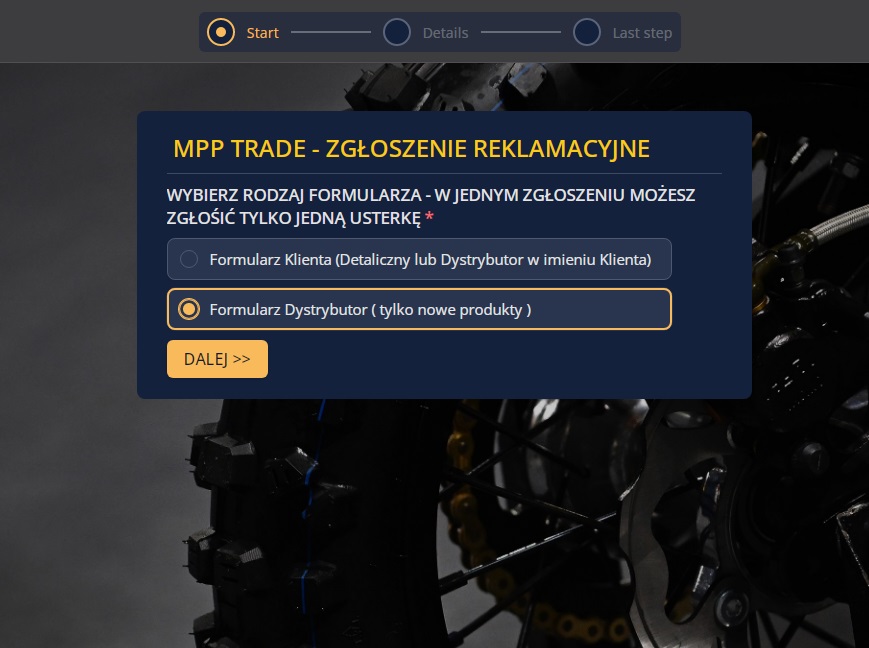
Task: Choose the Formularz Dystrybutor option label text
Action: [x=370, y=309]
